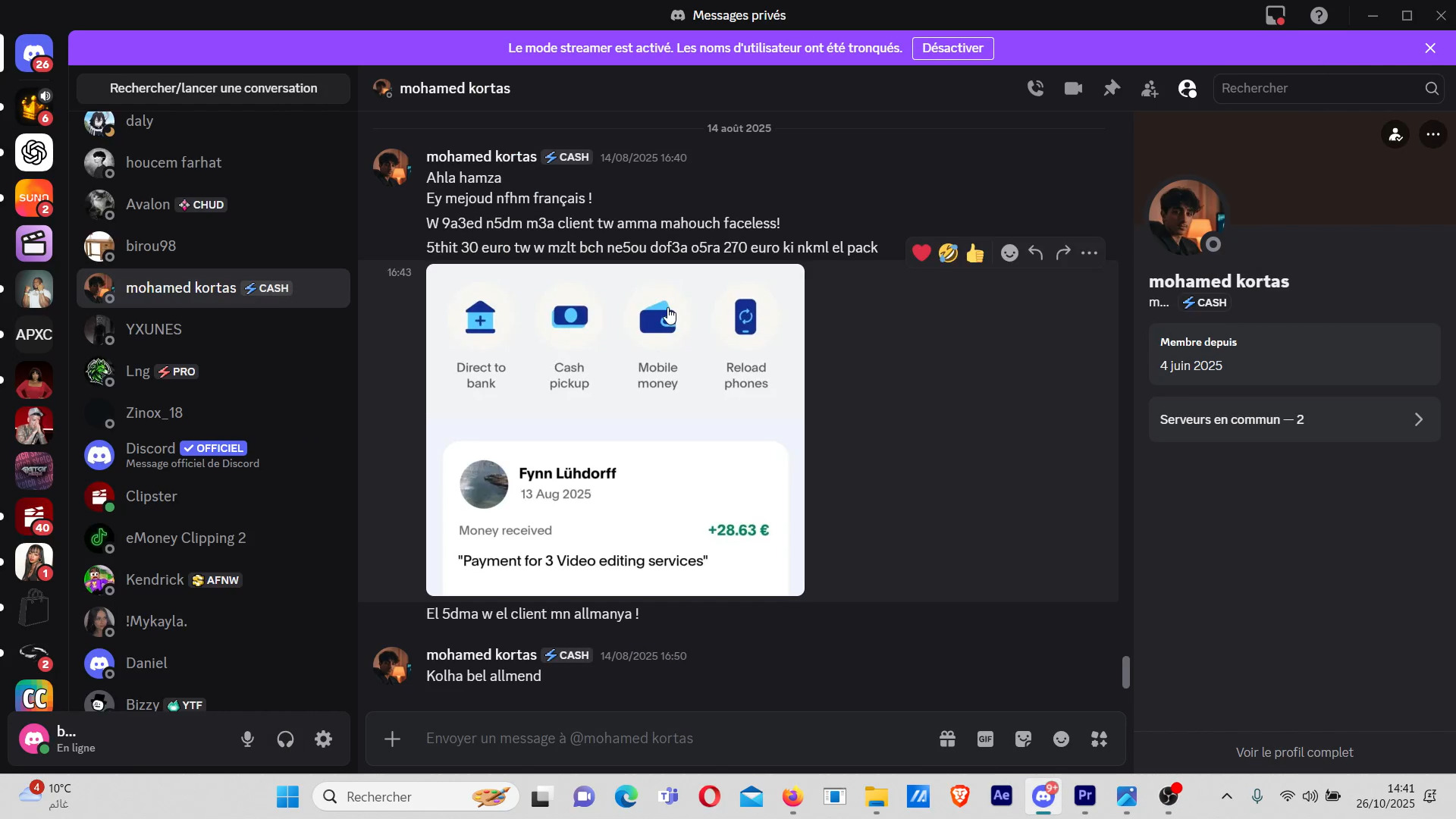1456x819 pixels.
Task: Add friends to this DM
Action: click(1150, 89)
